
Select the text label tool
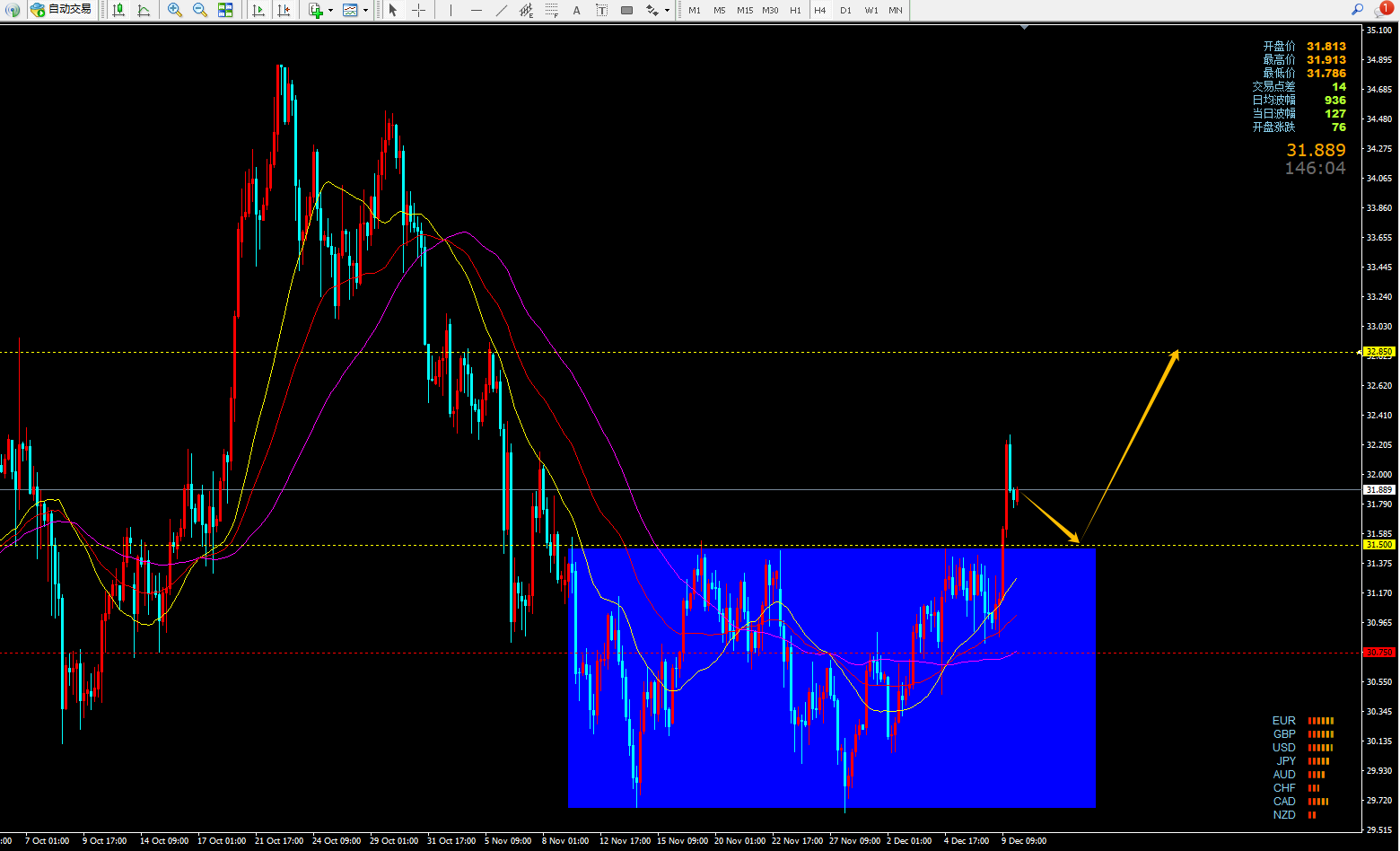tap(601, 10)
